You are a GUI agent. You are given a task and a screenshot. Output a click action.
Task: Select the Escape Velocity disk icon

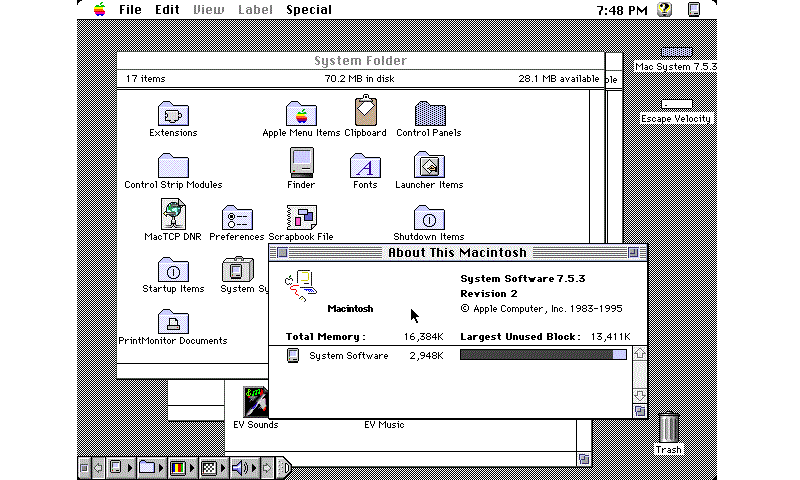point(677,104)
